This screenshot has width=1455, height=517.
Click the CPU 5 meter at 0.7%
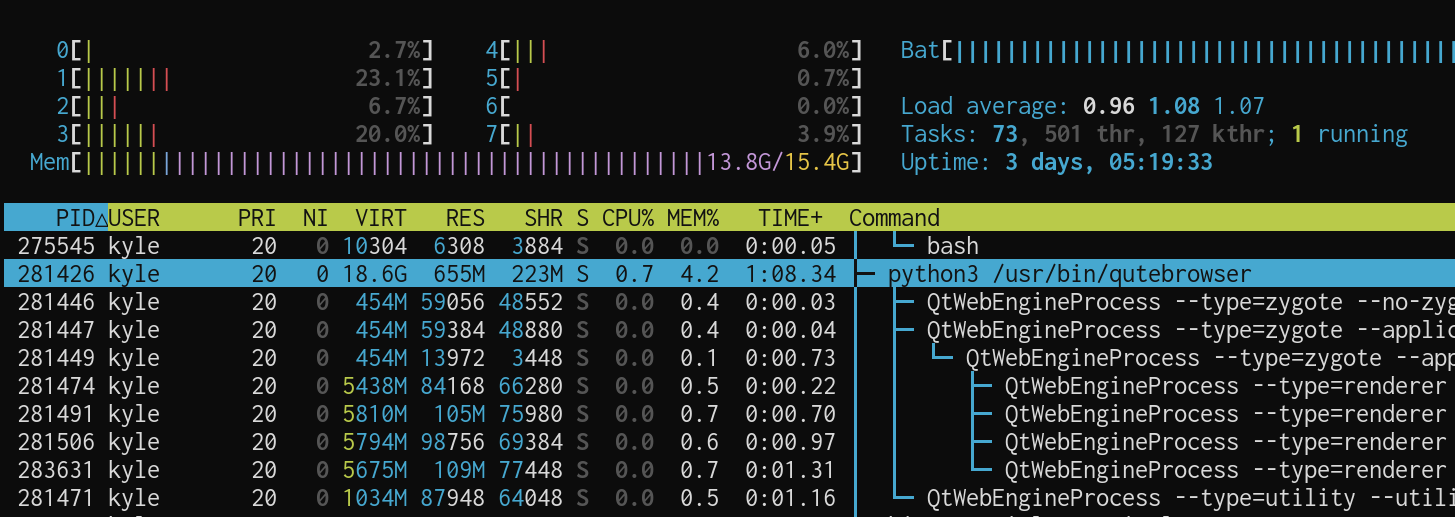(x=673, y=78)
